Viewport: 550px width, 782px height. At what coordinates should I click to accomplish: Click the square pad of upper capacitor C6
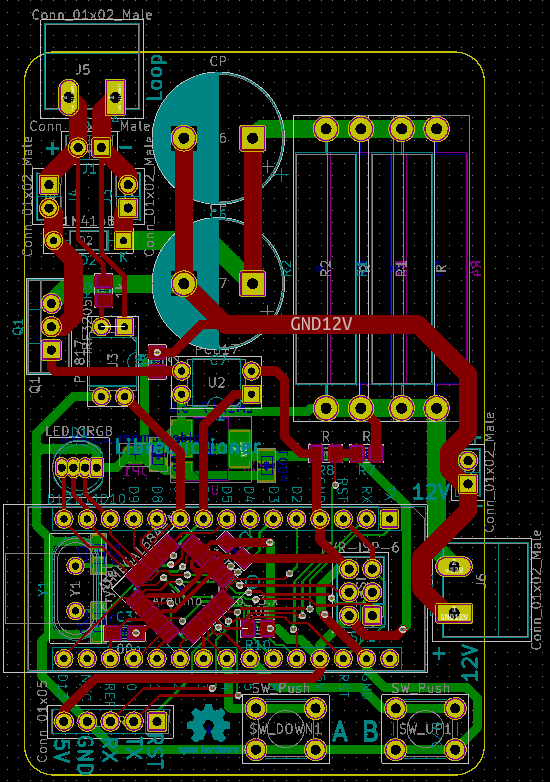252,138
